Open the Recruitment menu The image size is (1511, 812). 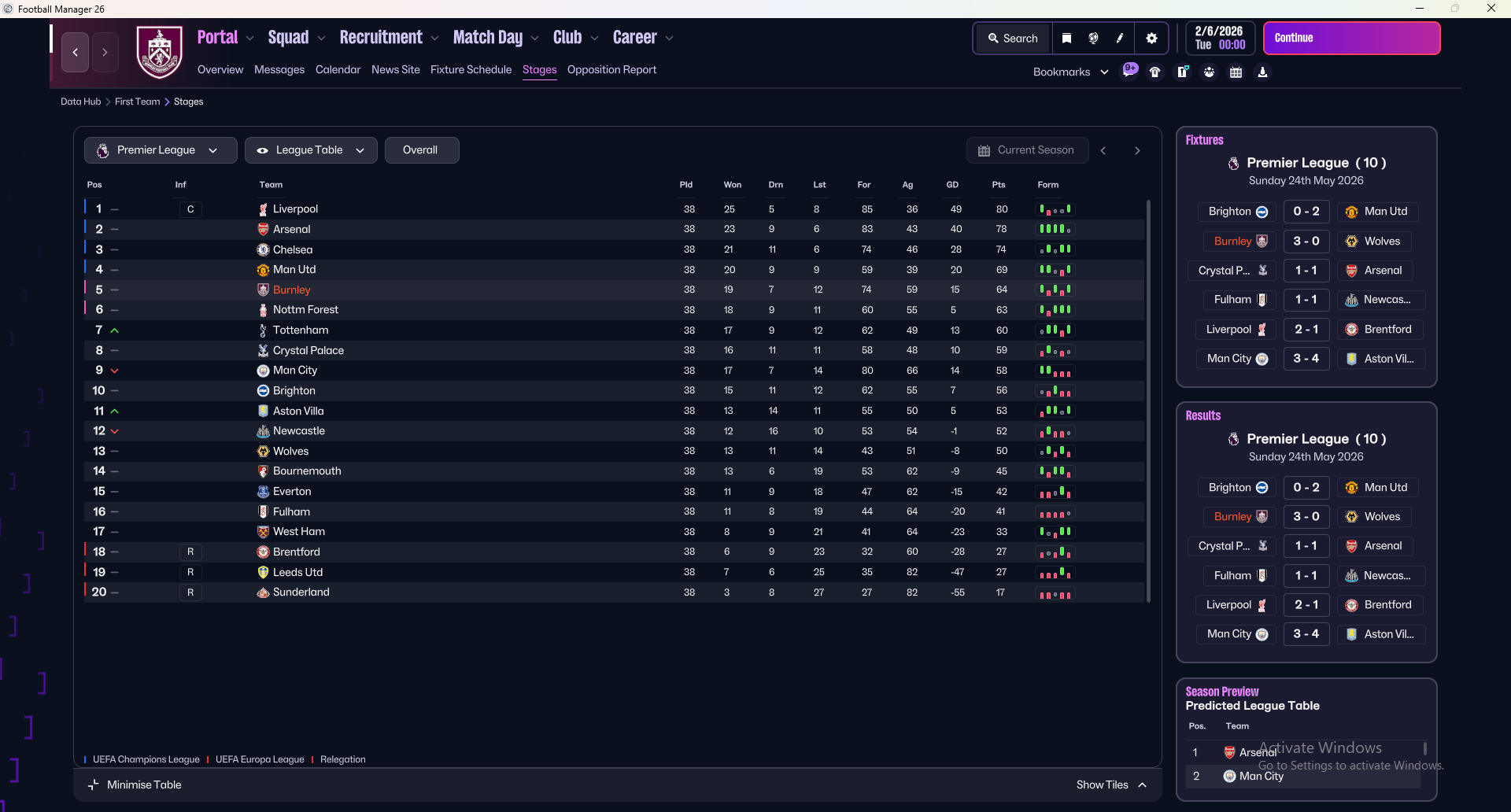(x=381, y=38)
